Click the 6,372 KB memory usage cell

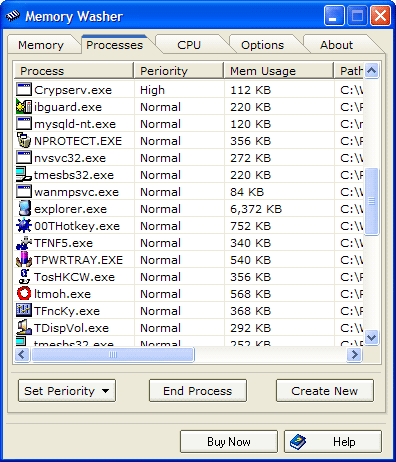point(256,209)
